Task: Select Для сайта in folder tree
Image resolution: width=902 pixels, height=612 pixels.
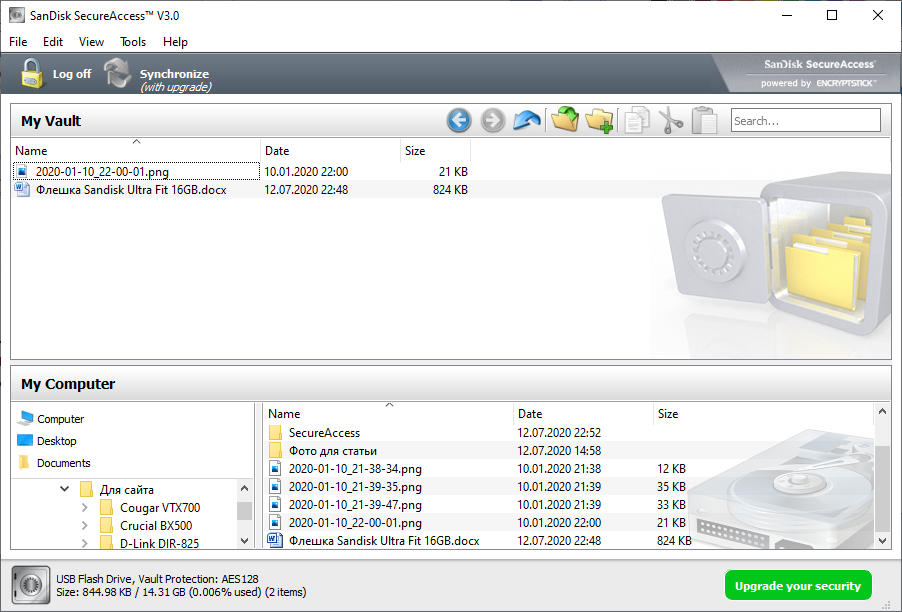Action: point(127,489)
